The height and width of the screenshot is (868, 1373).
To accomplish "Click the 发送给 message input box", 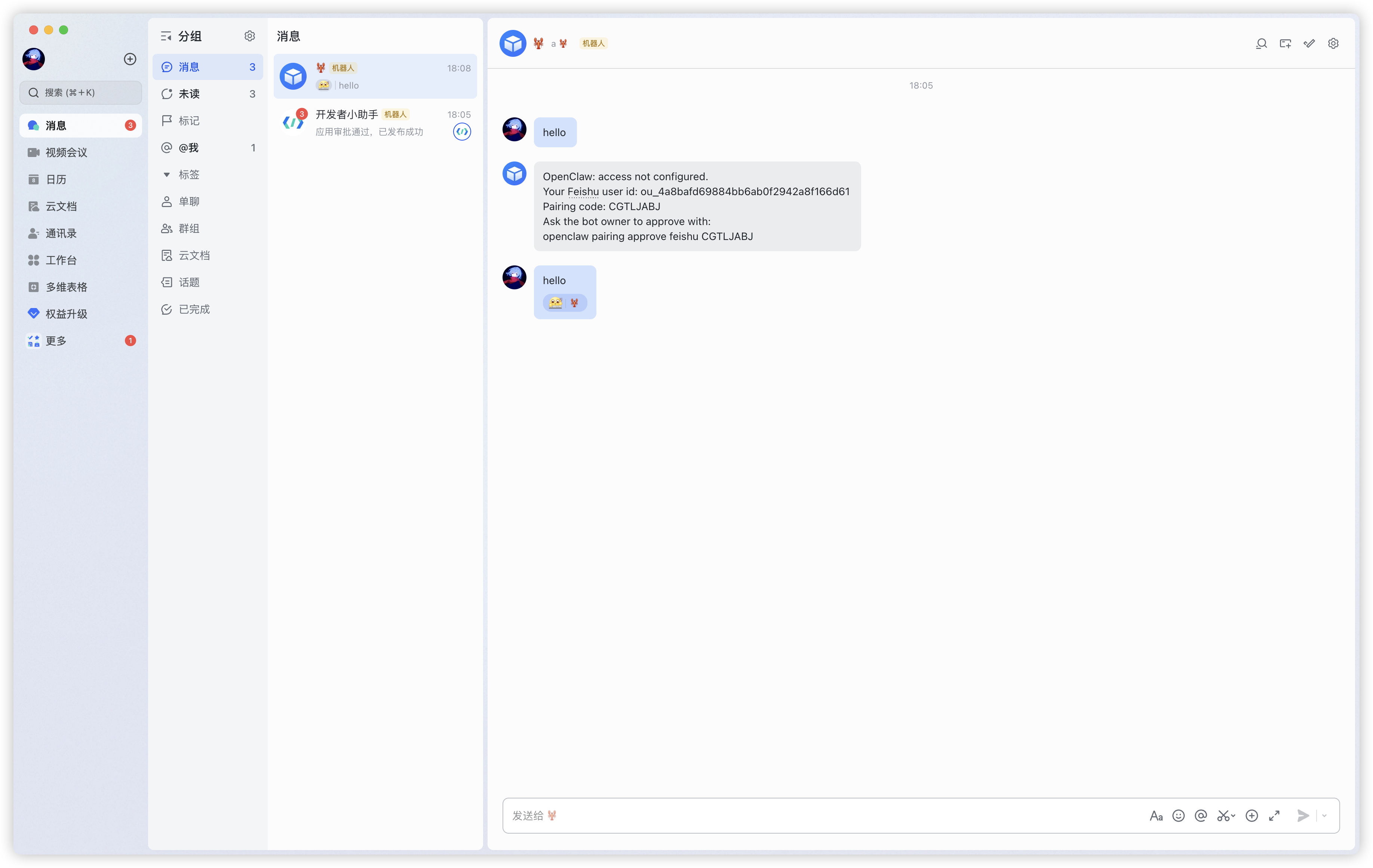I will click(798, 816).
